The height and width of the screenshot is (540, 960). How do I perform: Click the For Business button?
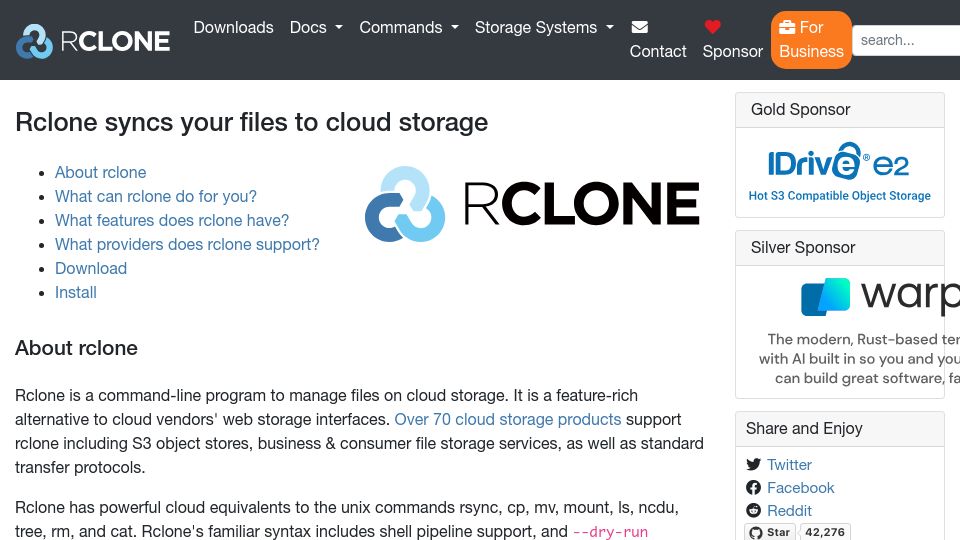811,40
